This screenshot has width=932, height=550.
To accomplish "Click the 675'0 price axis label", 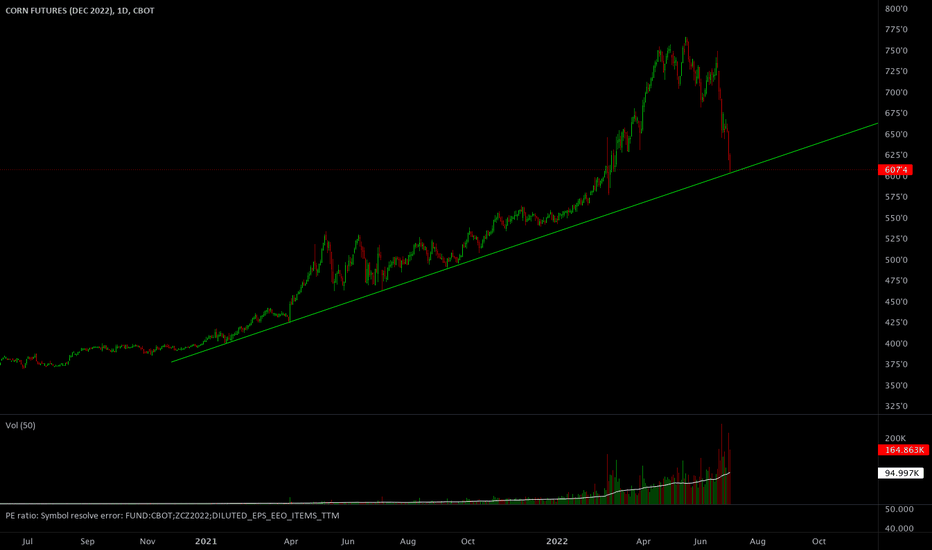I will [x=896, y=113].
